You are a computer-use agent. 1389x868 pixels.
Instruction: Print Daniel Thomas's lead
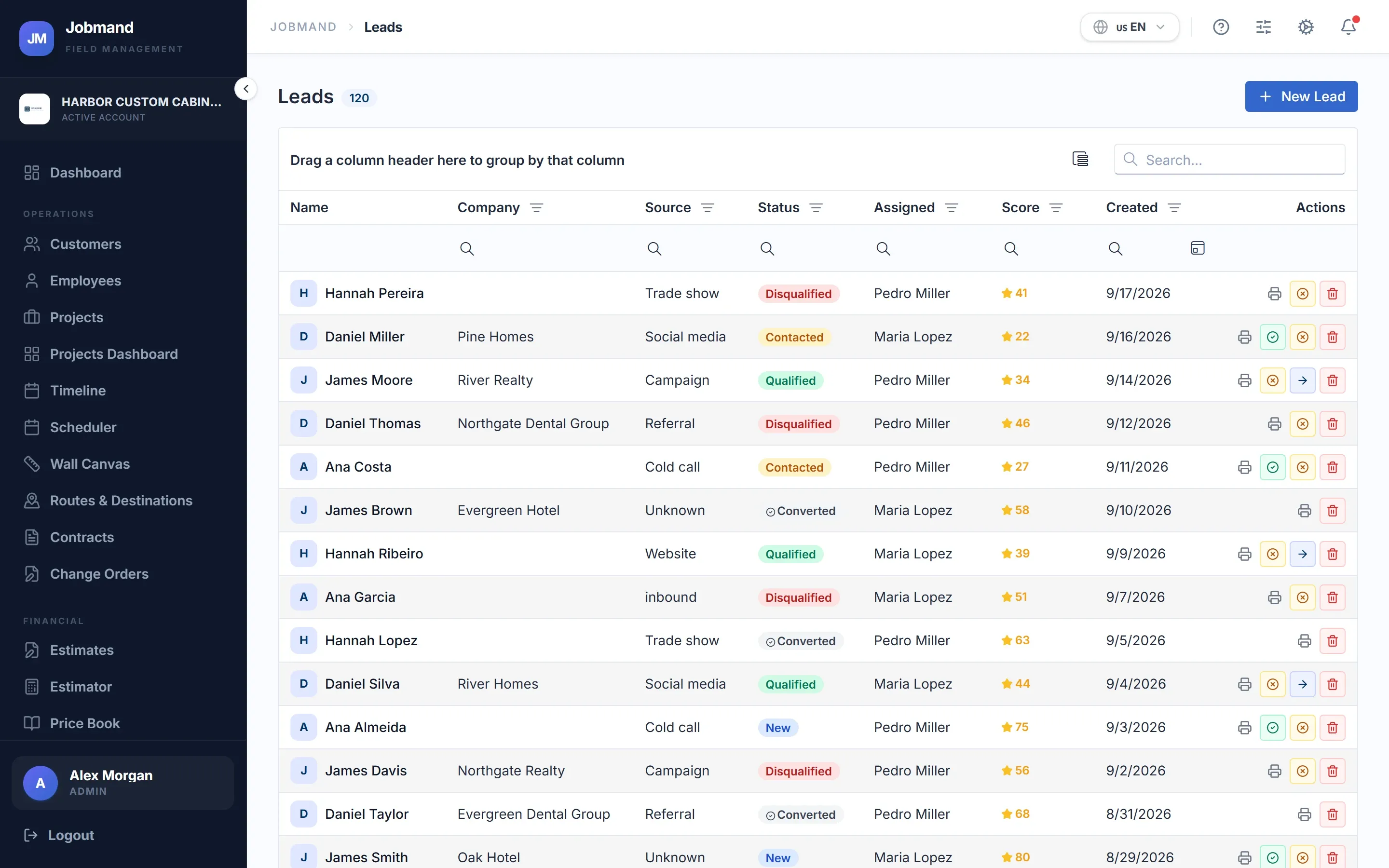tap(1274, 424)
